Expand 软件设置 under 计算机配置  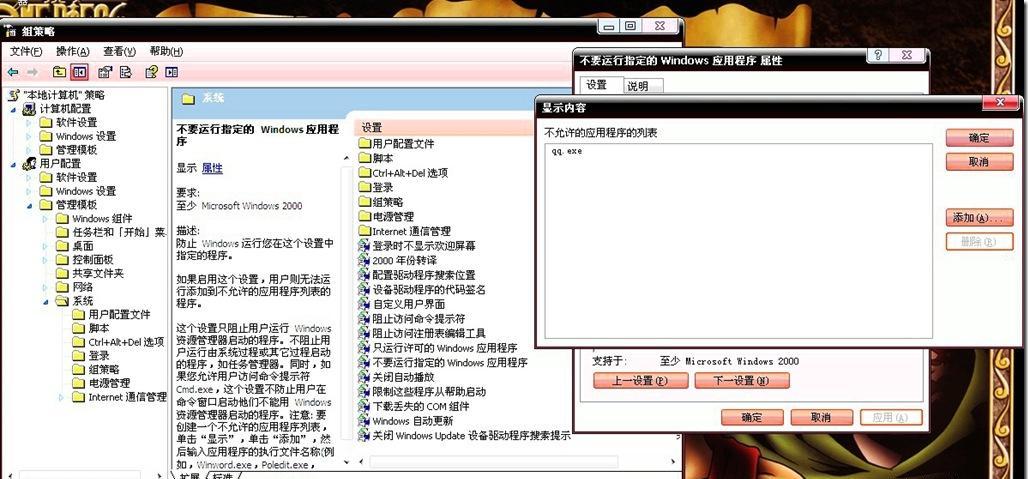pyautogui.click(x=28, y=123)
